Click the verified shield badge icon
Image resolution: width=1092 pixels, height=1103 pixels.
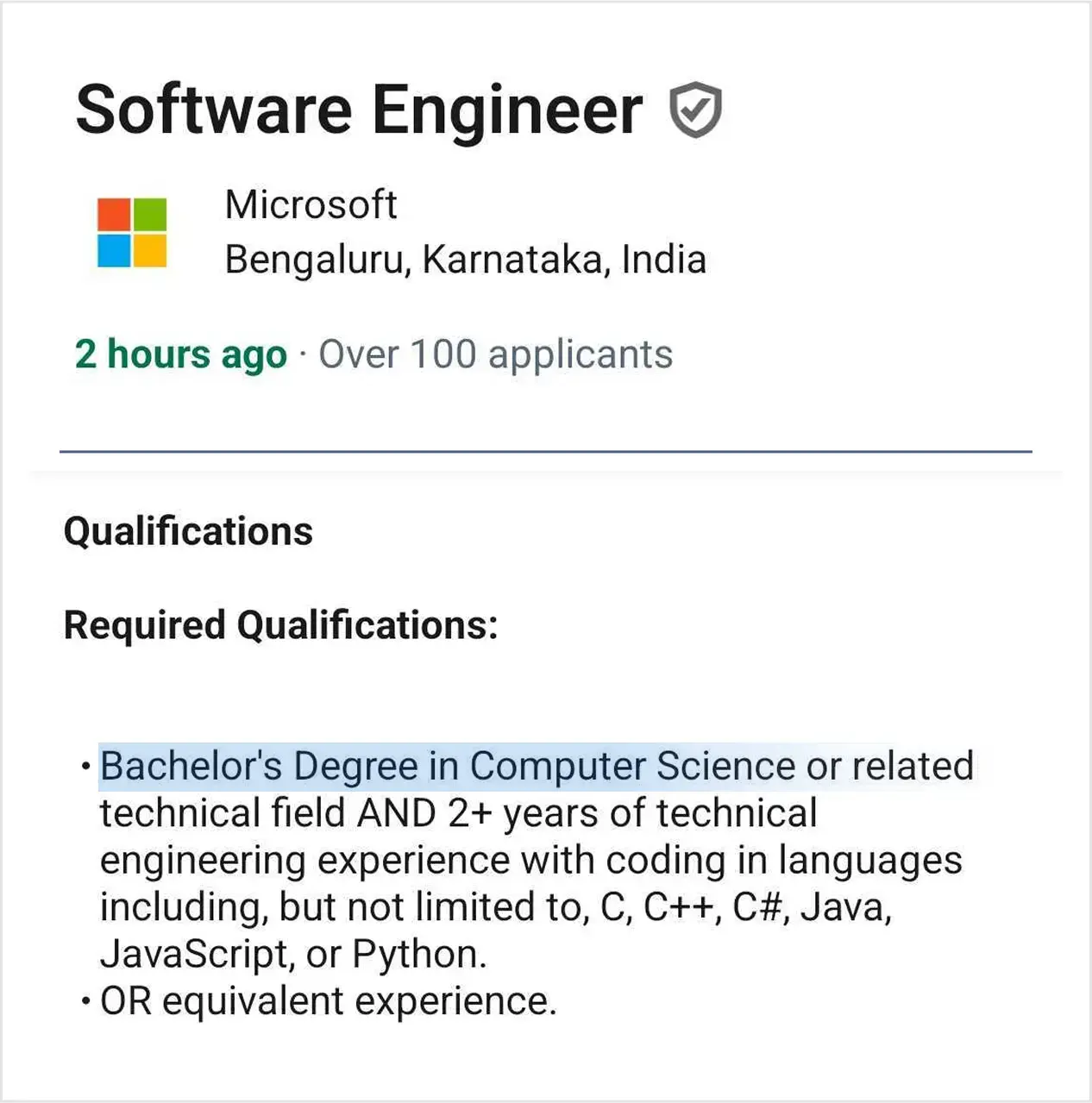click(695, 110)
